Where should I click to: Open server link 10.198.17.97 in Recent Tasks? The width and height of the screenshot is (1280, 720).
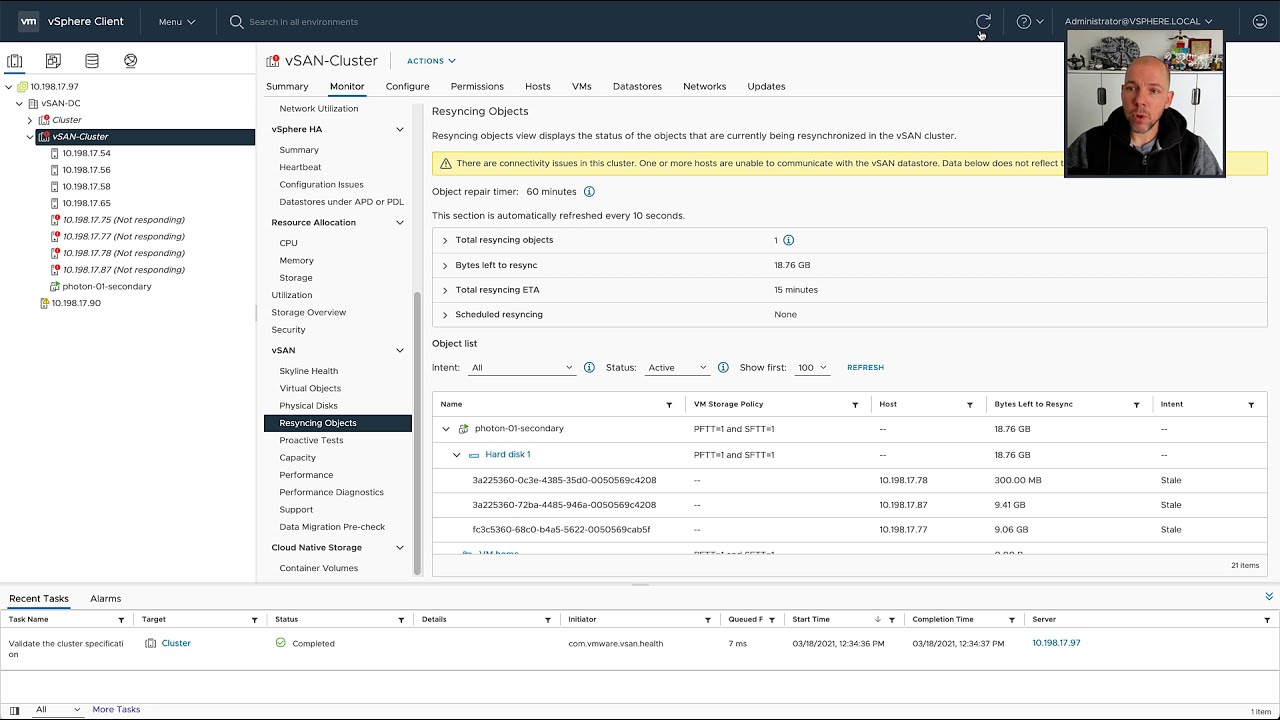(1056, 643)
